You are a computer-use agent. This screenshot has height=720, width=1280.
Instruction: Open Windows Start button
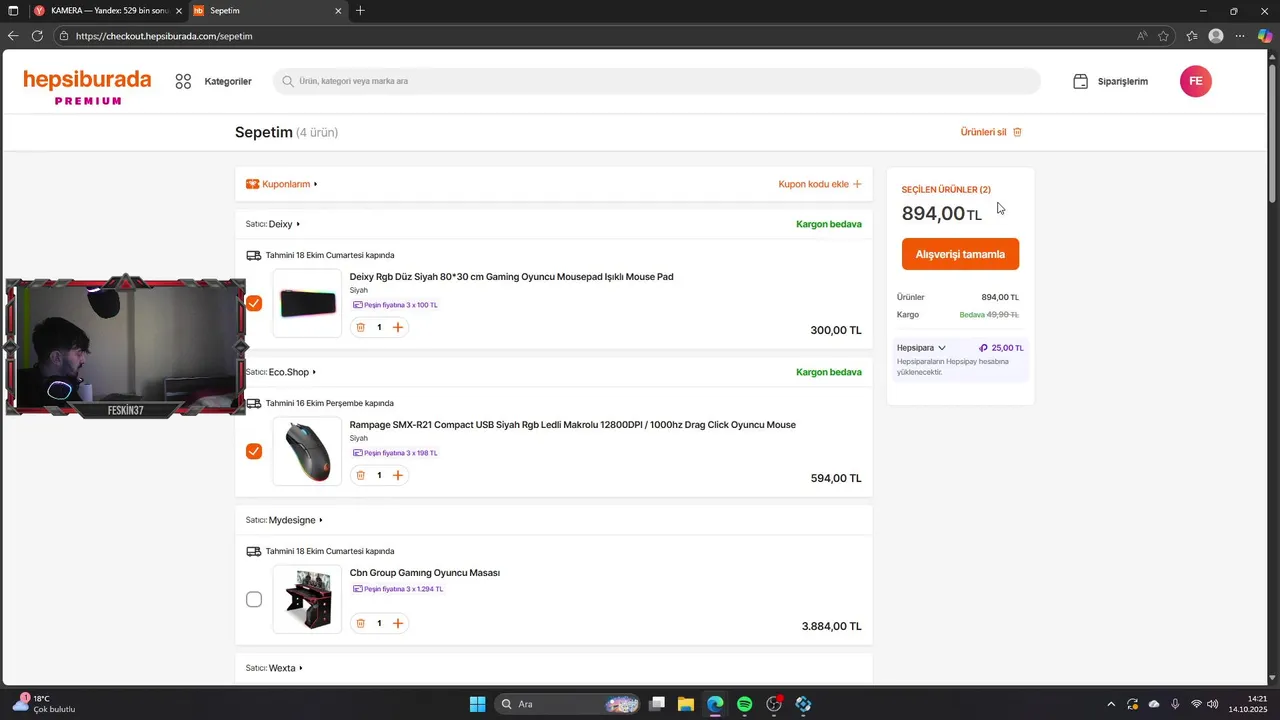(x=477, y=704)
